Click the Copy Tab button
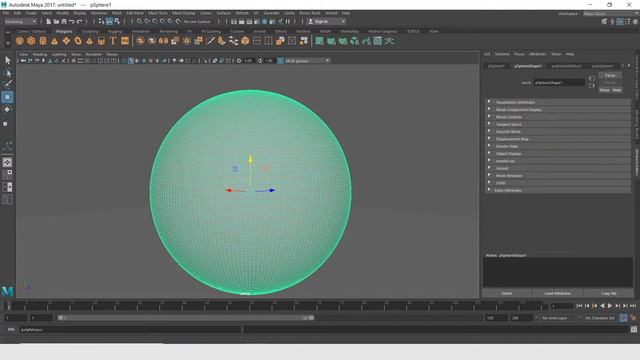 tap(609, 293)
